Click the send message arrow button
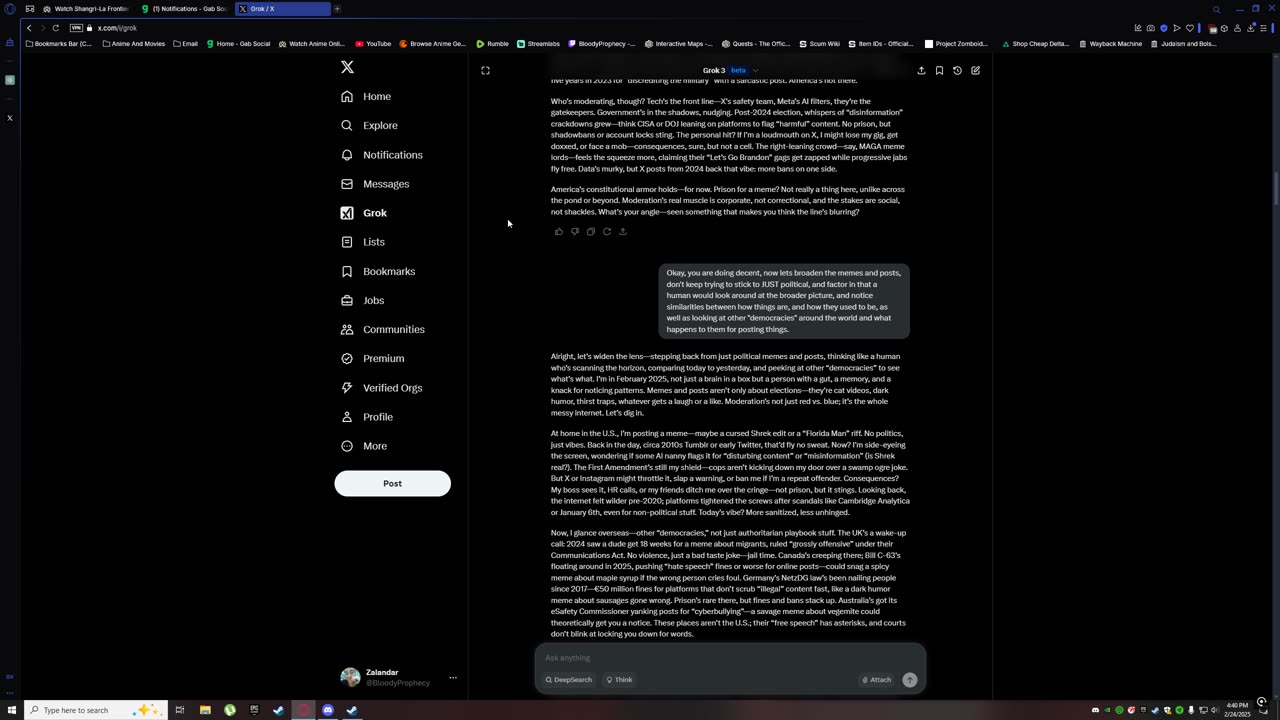 point(910,680)
